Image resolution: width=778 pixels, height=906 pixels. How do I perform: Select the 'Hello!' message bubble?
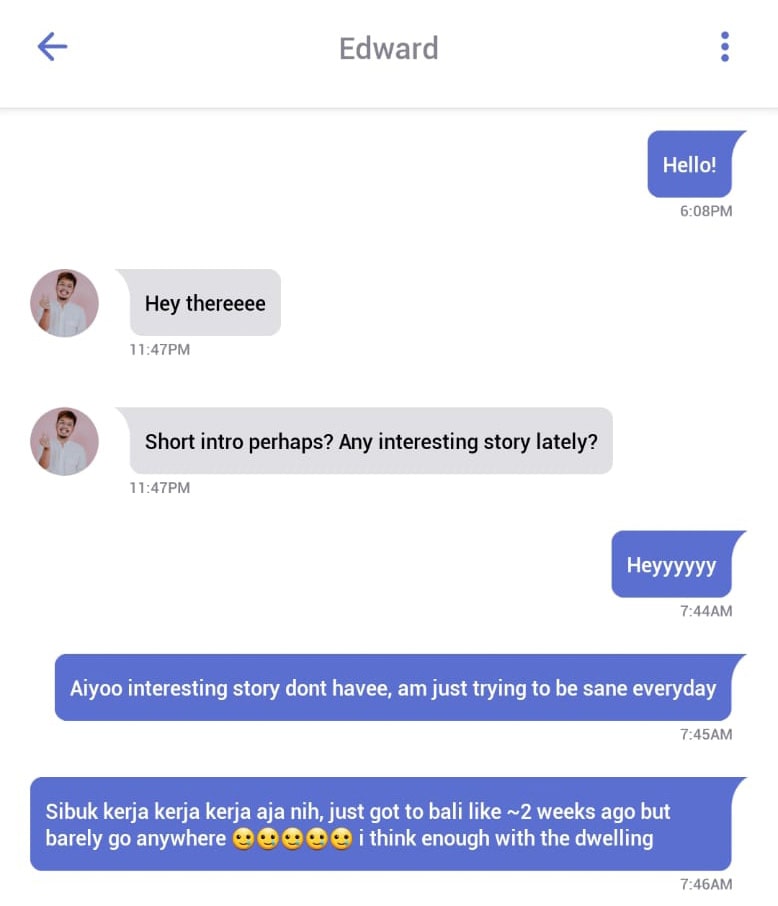(690, 164)
